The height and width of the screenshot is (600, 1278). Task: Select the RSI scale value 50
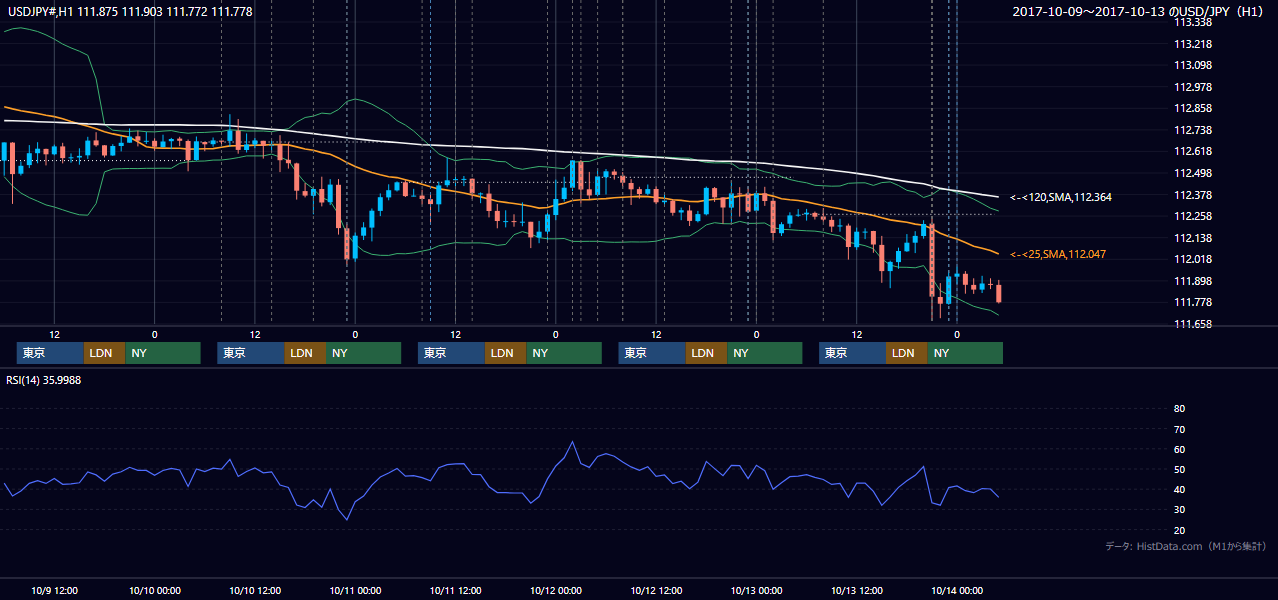pyautogui.click(x=1179, y=469)
